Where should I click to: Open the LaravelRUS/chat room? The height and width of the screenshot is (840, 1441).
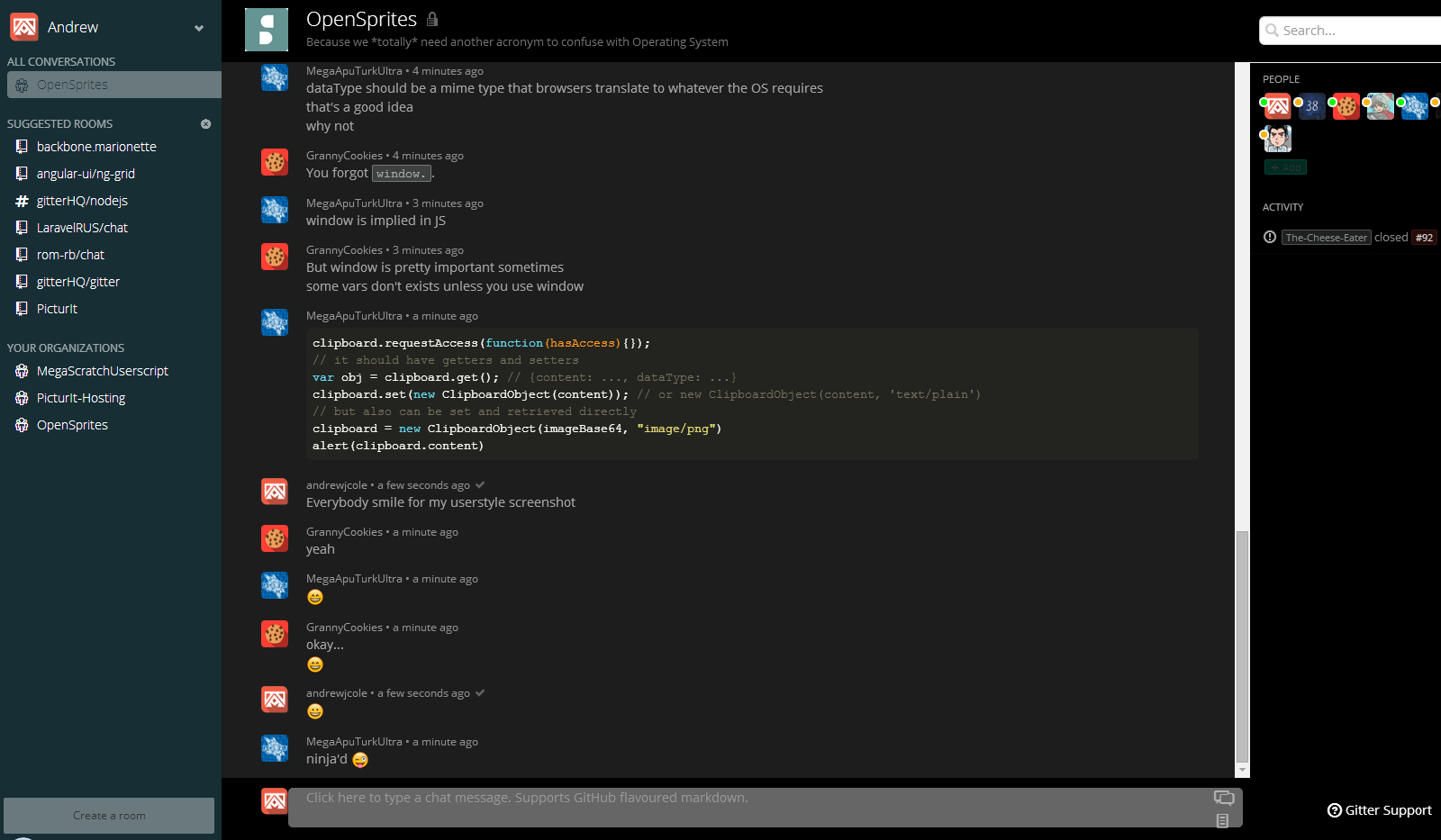point(82,228)
